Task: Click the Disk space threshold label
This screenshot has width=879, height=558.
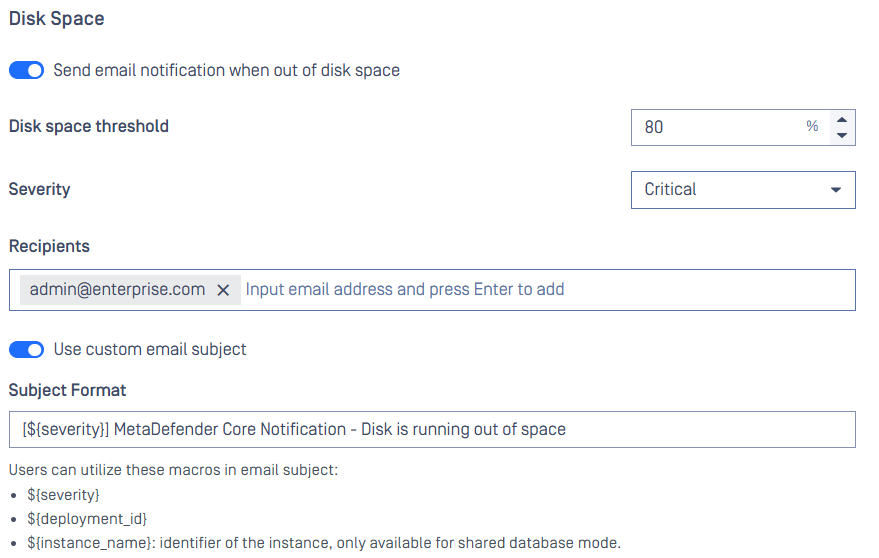Action: point(89,126)
